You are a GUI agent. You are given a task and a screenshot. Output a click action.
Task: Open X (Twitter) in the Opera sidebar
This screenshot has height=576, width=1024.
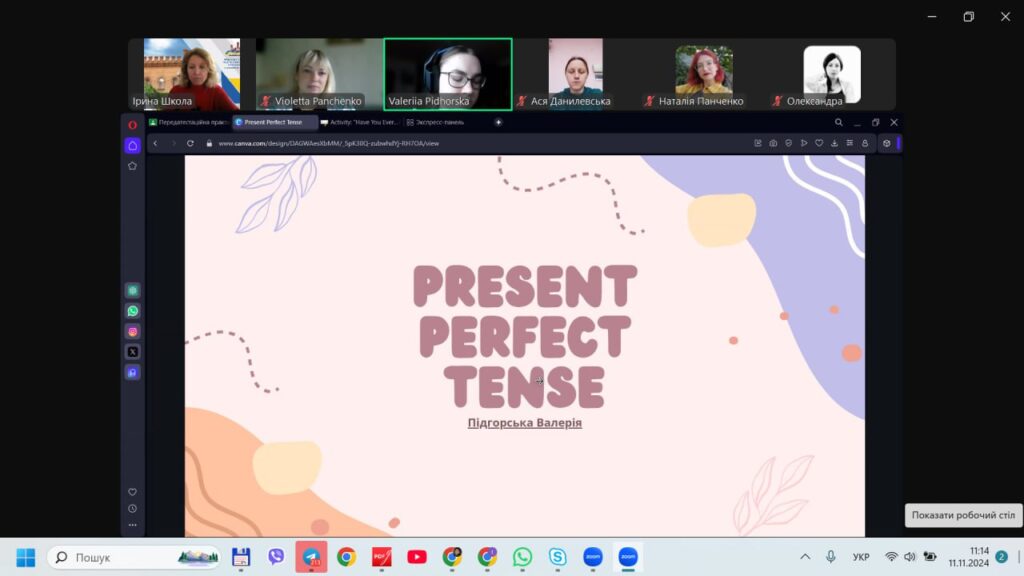coord(133,352)
